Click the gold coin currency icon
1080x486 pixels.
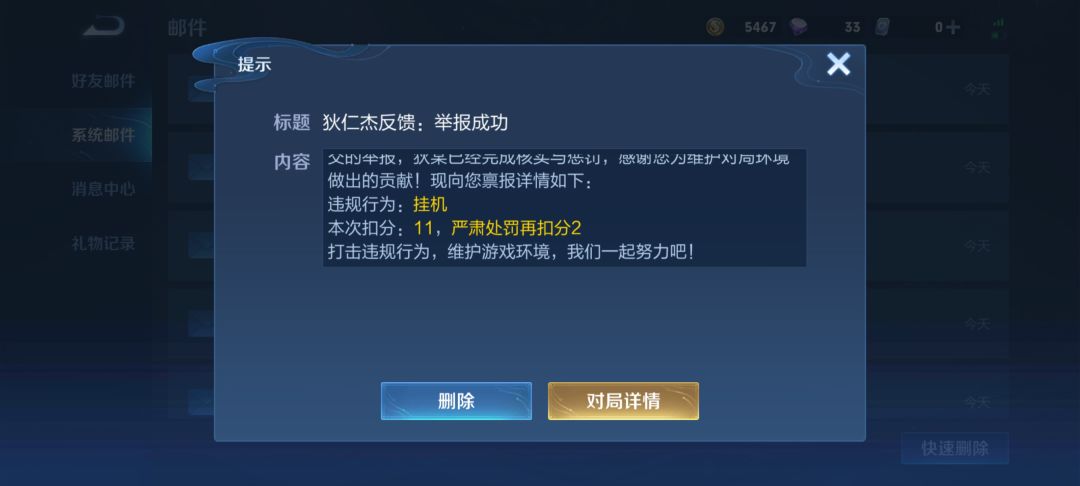(x=715, y=27)
